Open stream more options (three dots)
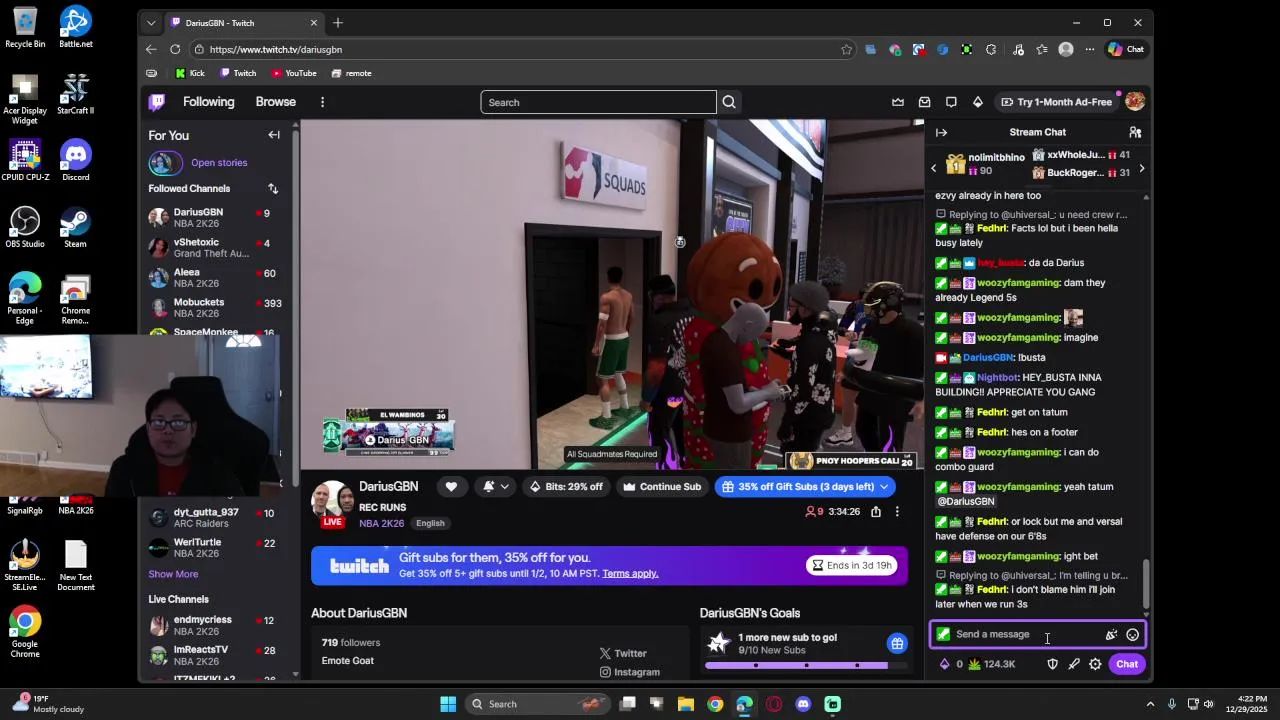Screen dimensions: 1280x720 click(x=897, y=512)
